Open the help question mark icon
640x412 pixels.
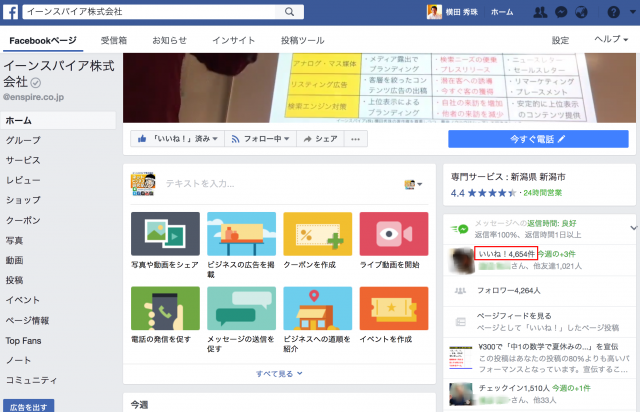[613, 12]
